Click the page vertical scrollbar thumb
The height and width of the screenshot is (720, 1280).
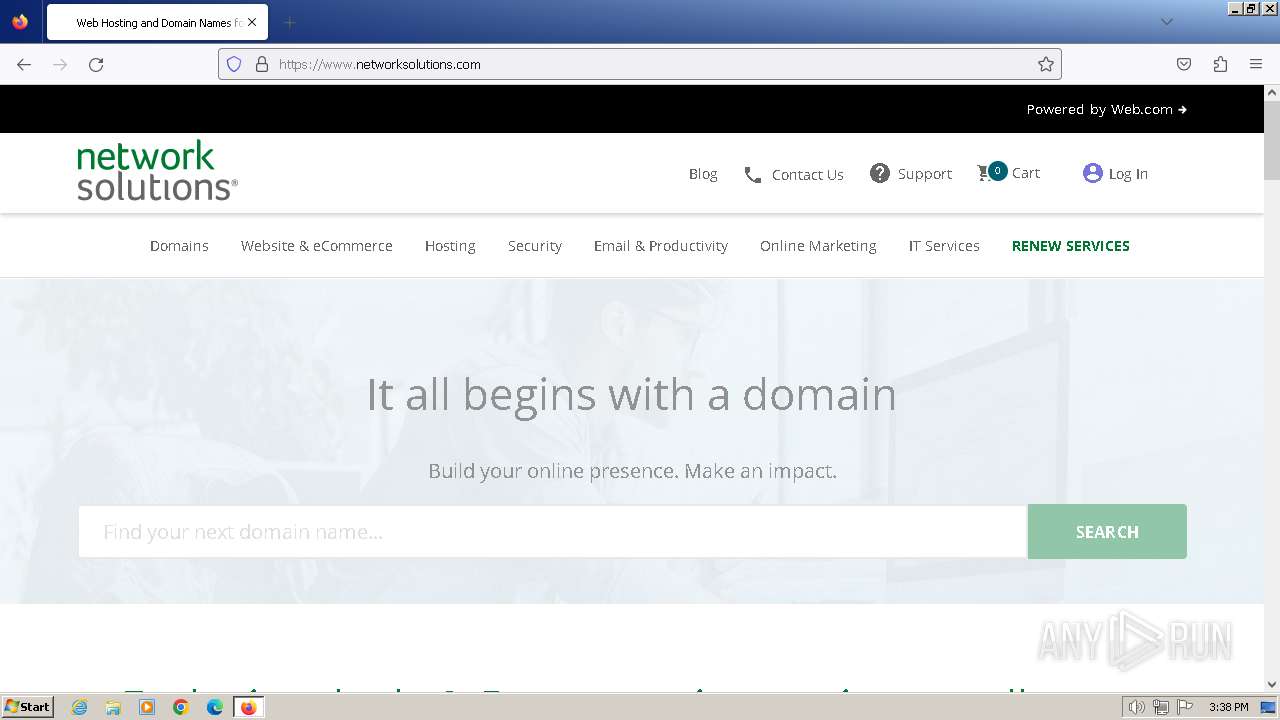pos(1272,140)
